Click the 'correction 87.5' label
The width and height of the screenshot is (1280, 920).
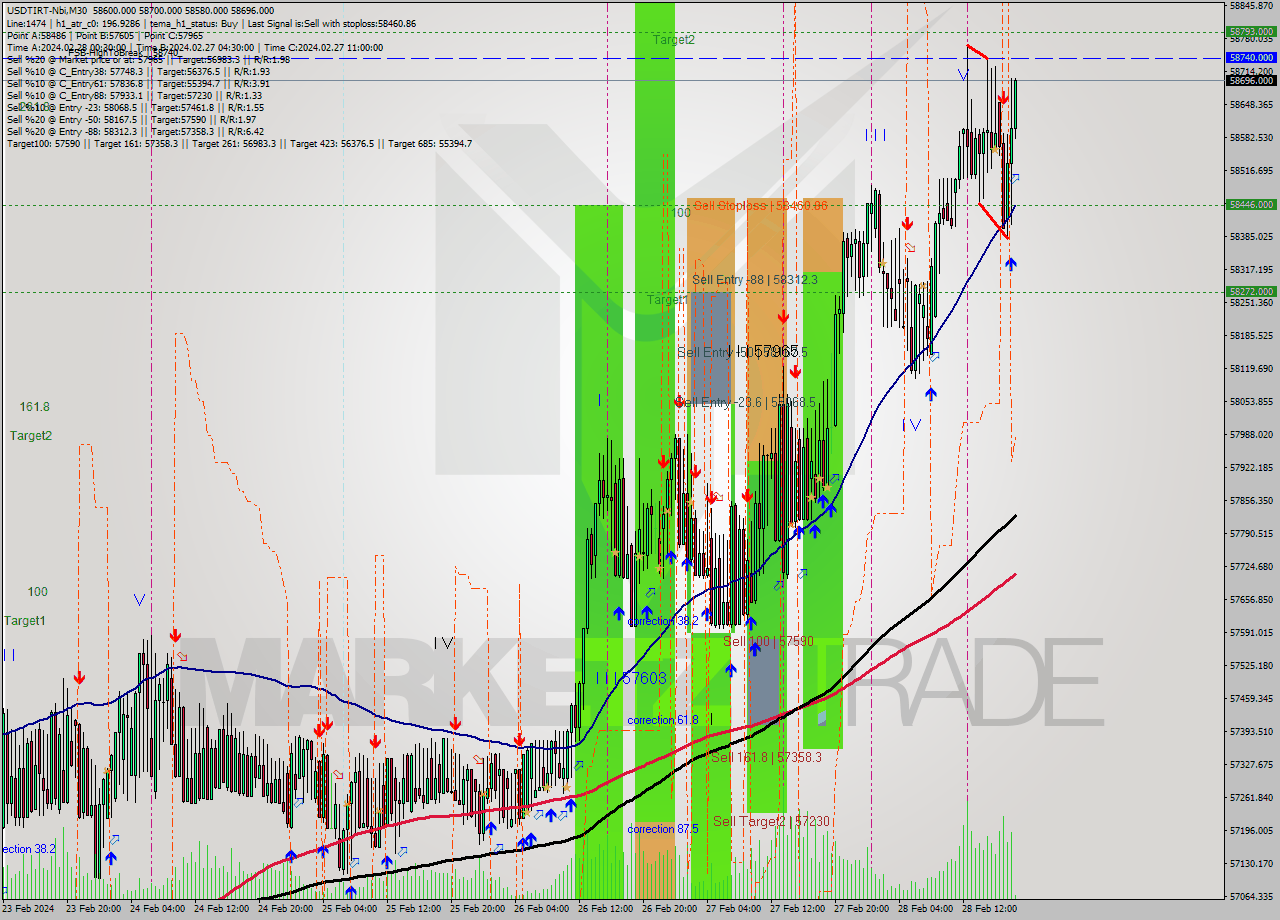(x=663, y=829)
